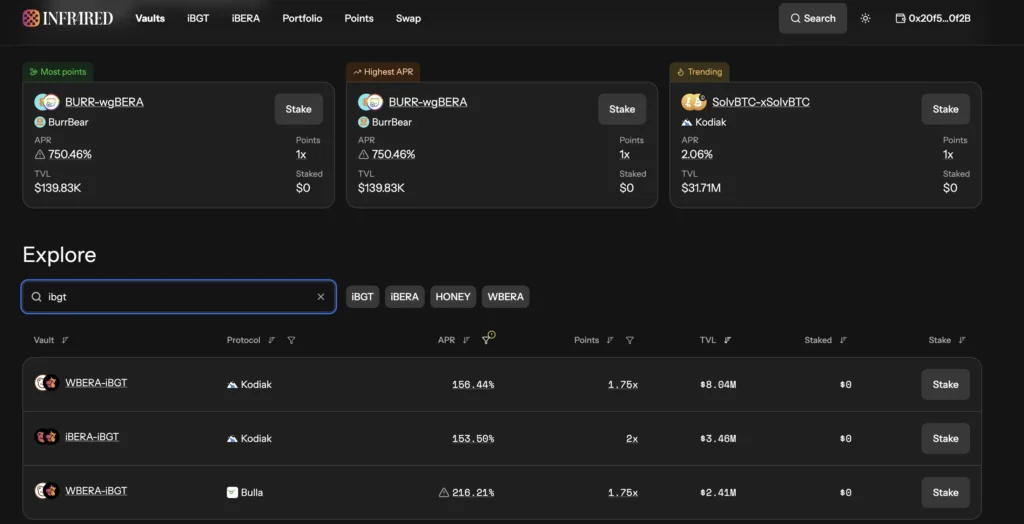This screenshot has width=1024, height=524.
Task: Click the $8.04M TVL value
Action: coord(718,385)
